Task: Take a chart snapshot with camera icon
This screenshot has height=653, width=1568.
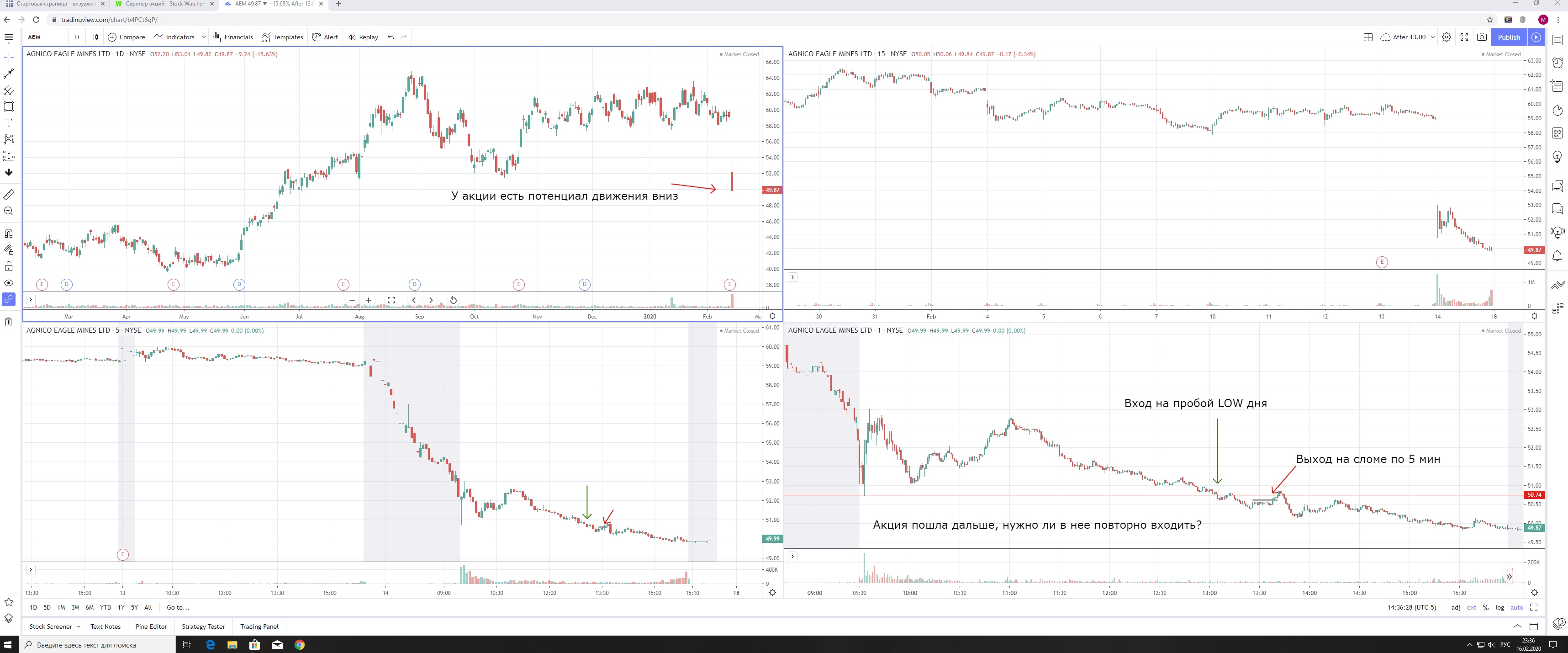Action: [1482, 37]
